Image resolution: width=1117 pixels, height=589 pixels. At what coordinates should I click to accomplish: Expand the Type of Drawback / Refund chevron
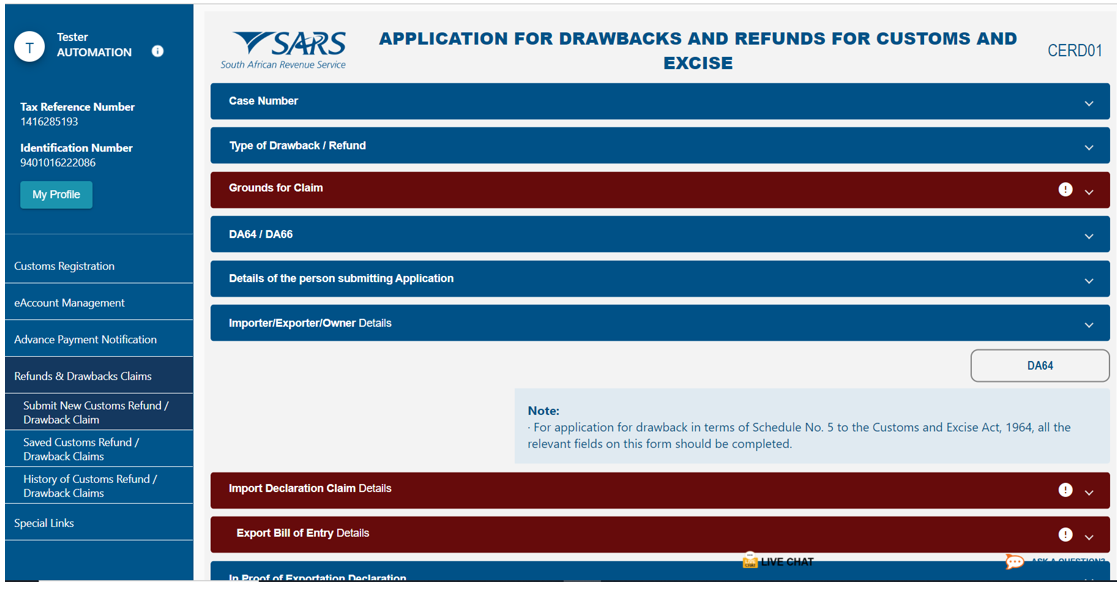[1089, 148]
